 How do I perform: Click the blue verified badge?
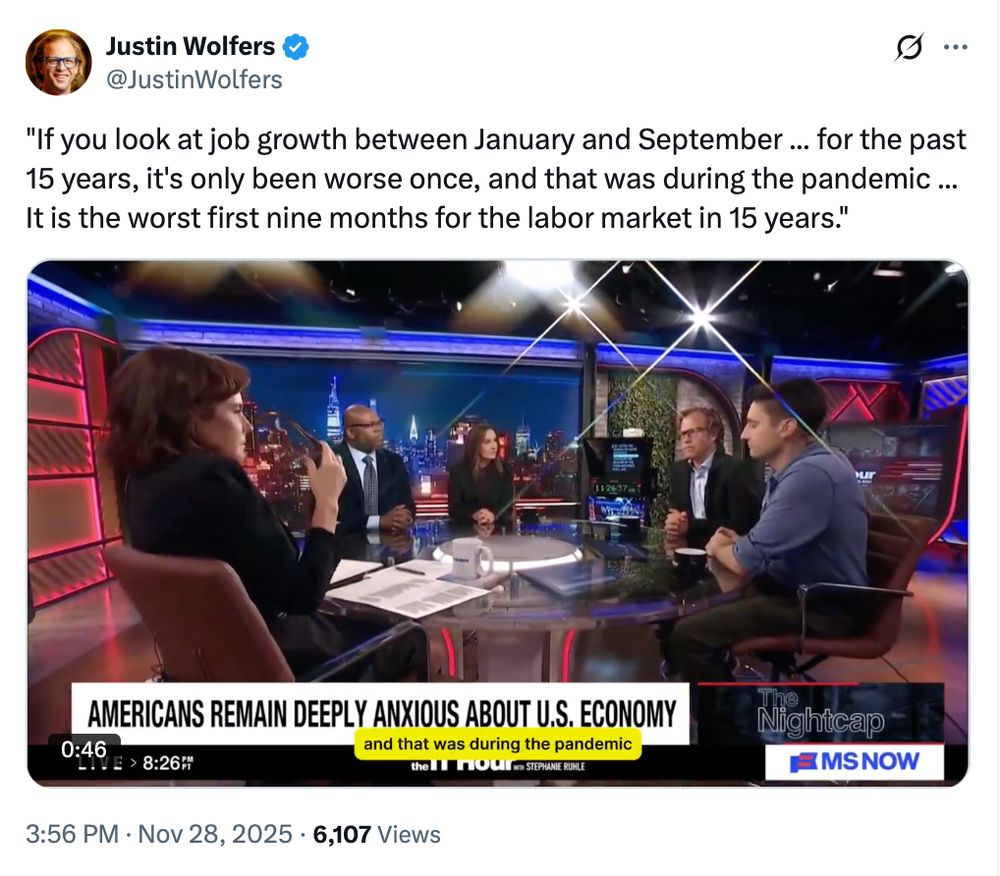pyautogui.click(x=296, y=47)
